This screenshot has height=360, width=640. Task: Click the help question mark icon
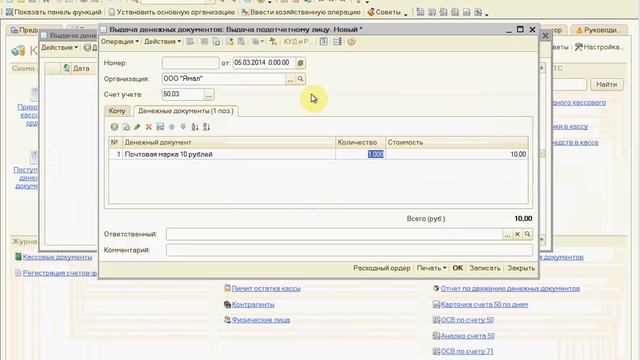point(351,42)
